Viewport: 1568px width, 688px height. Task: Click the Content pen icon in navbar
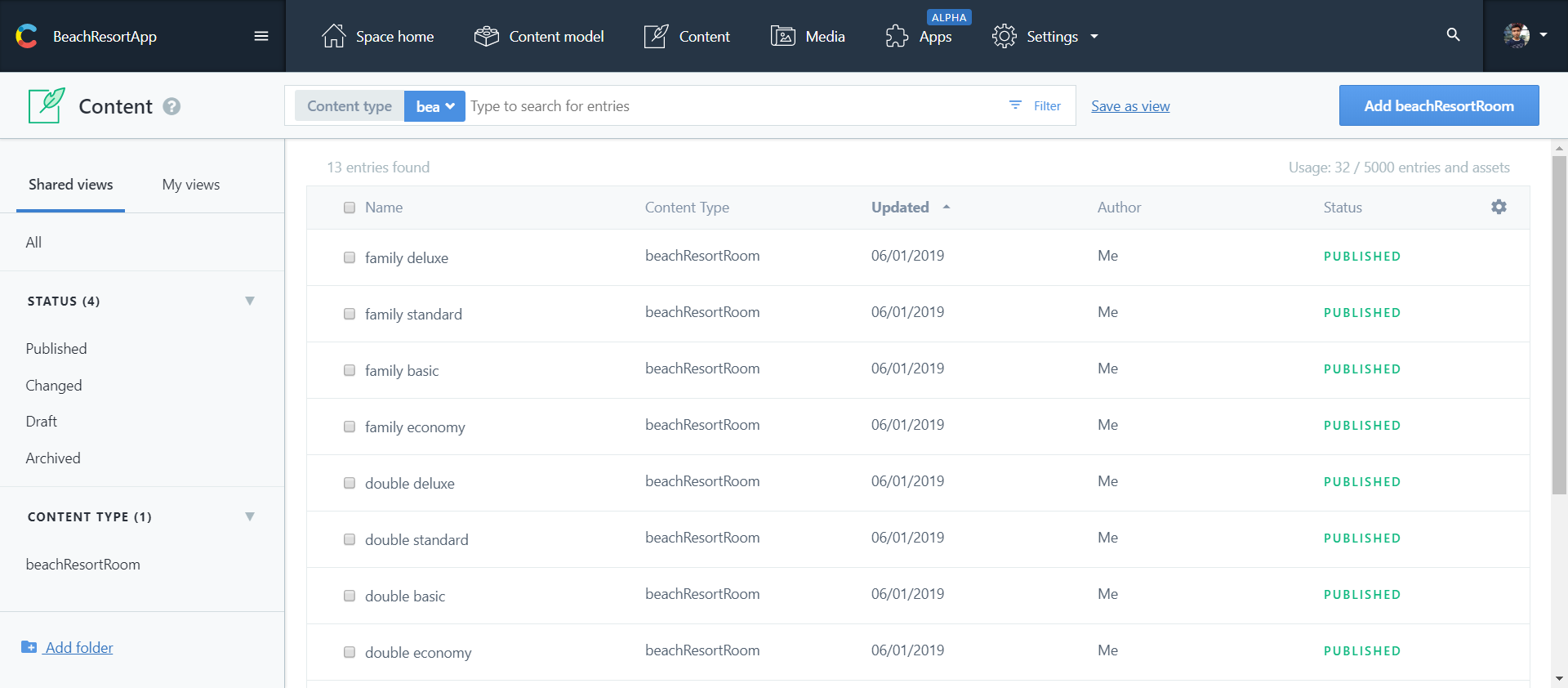pyautogui.click(x=656, y=36)
